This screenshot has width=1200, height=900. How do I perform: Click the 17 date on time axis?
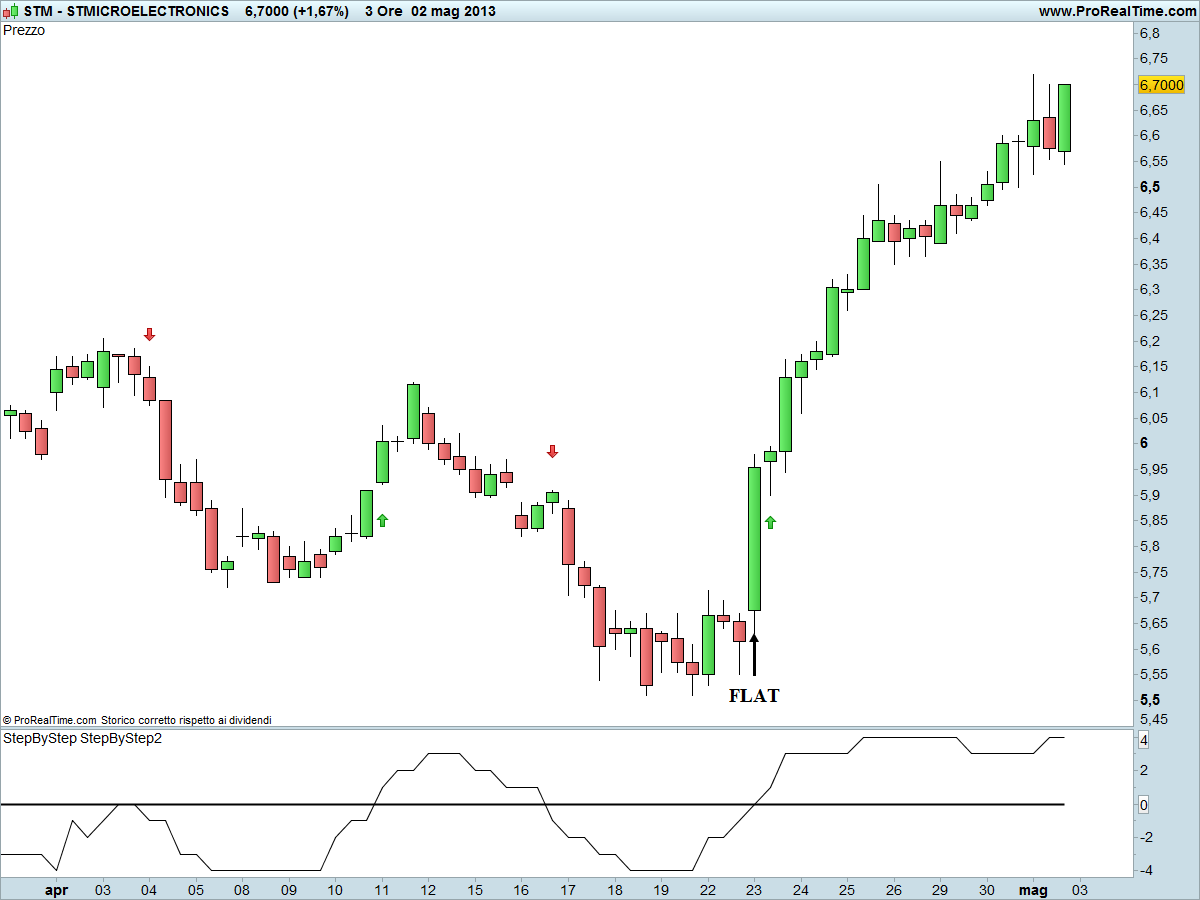pos(568,888)
